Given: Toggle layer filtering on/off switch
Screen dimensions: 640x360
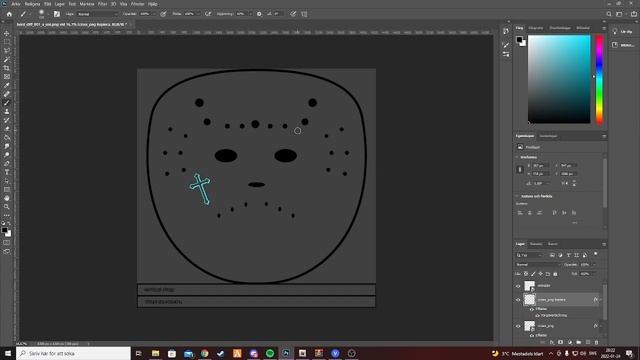Looking at the screenshot, I should [x=596, y=254].
